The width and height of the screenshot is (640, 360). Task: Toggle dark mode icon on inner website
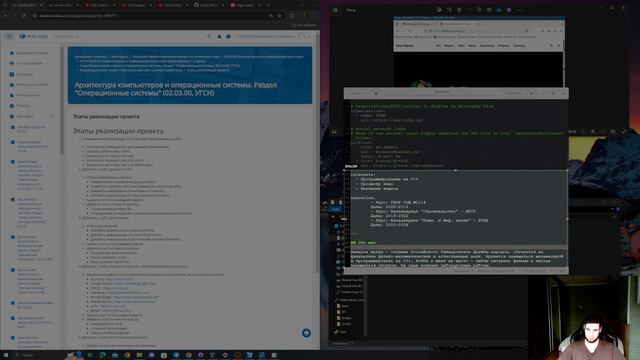tap(558, 46)
